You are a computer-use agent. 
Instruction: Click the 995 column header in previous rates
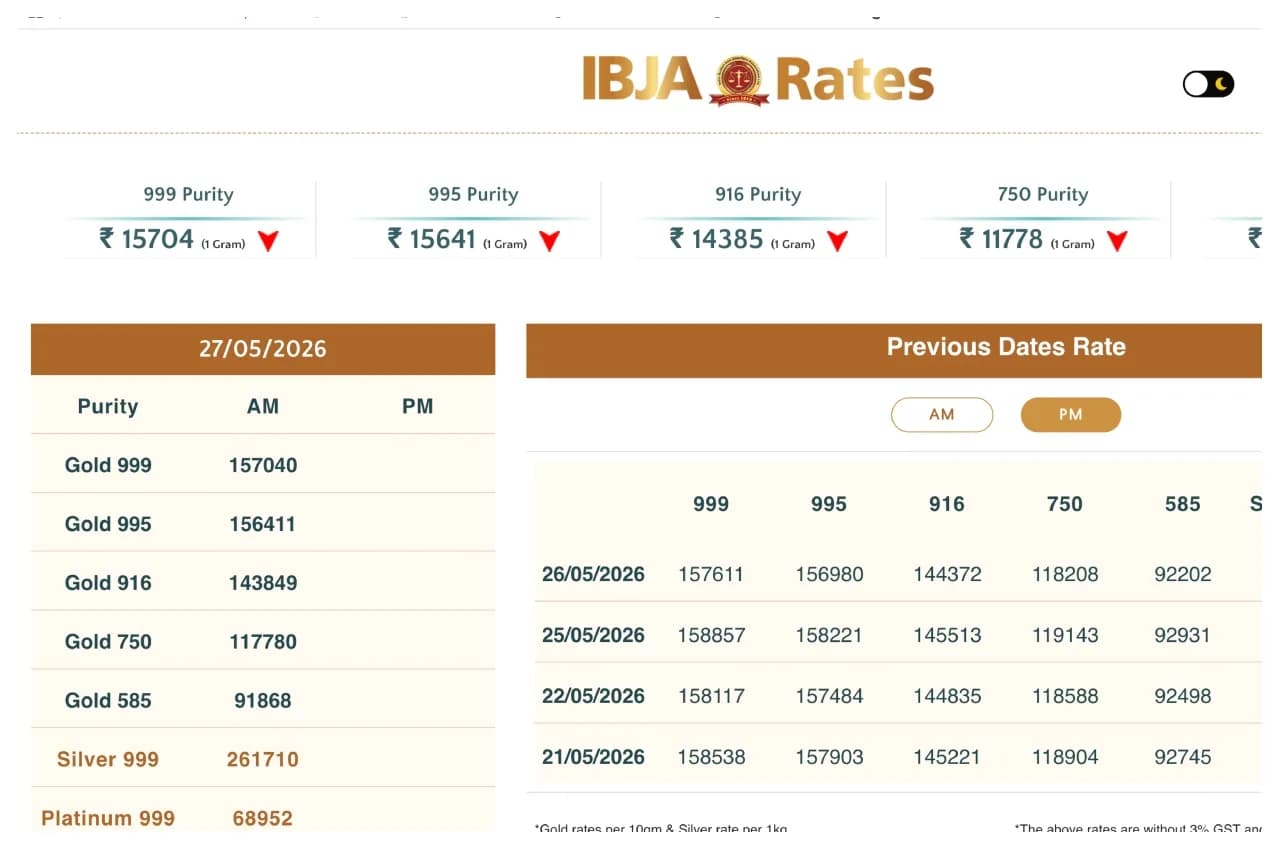(x=829, y=504)
